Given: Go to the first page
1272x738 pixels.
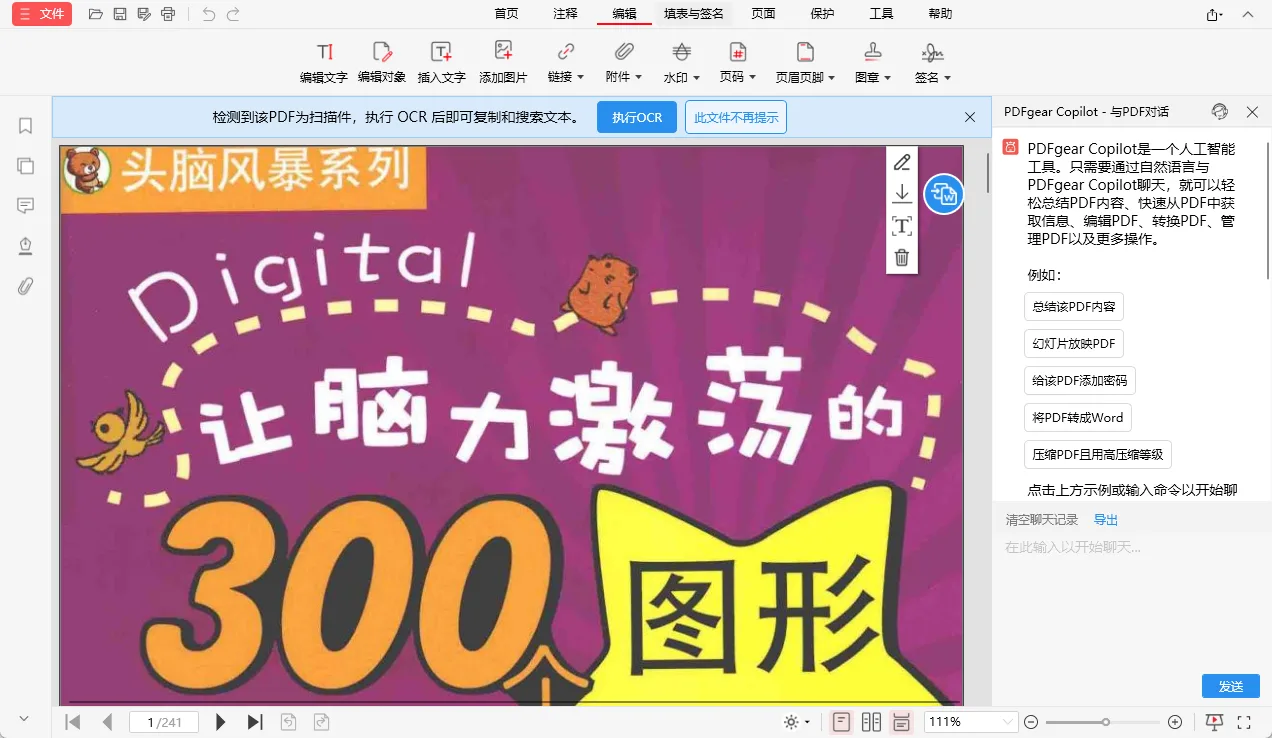Looking at the screenshot, I should coord(72,722).
